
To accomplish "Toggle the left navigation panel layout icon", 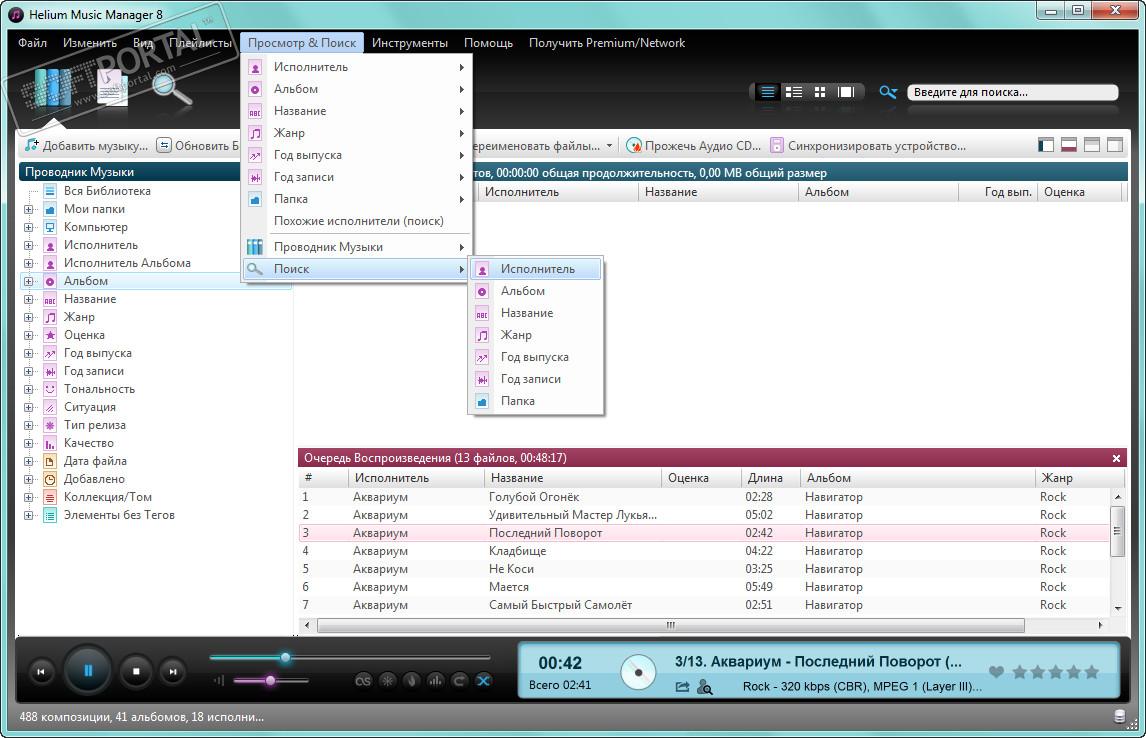I will [1046, 145].
